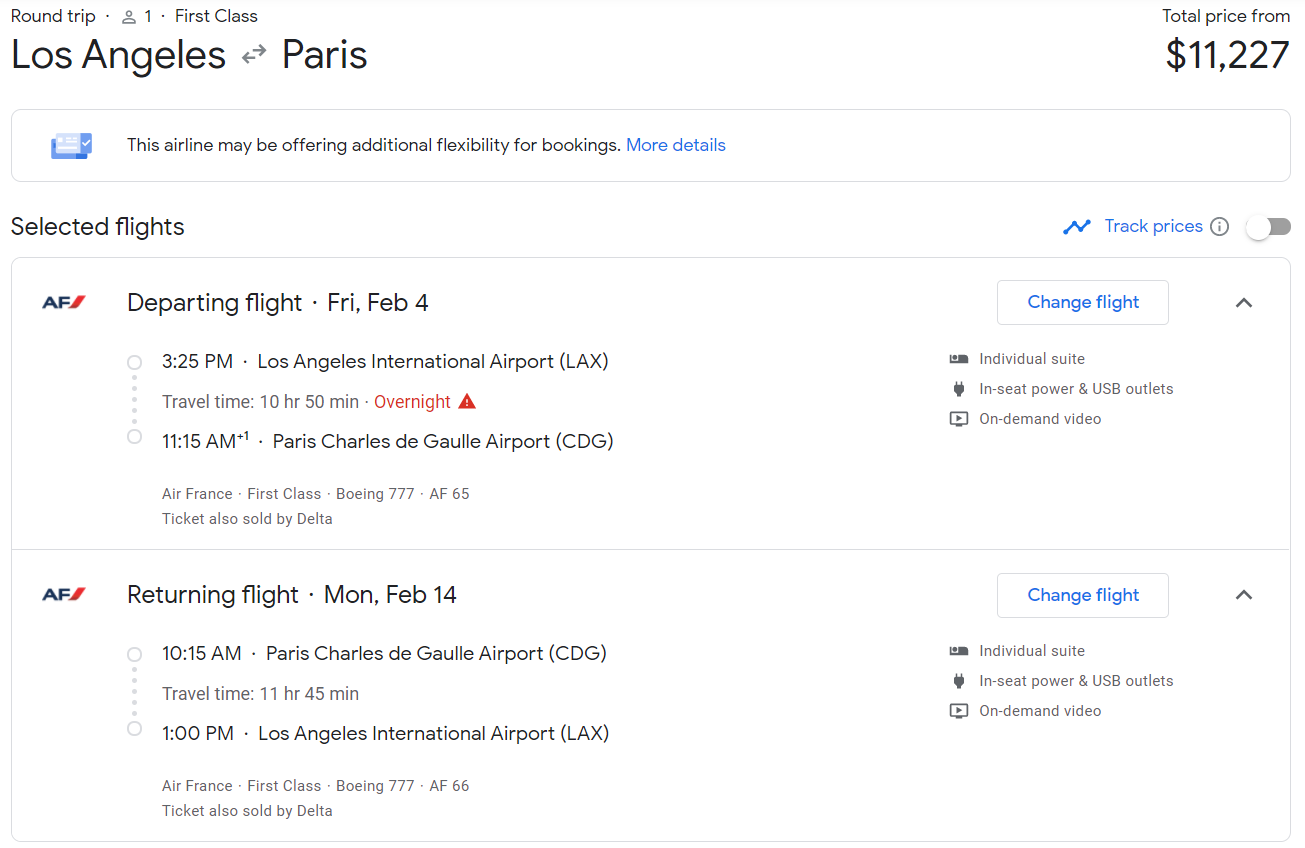This screenshot has height=848, width=1305.
Task: Click returning flight On-demand video icon
Action: point(959,711)
